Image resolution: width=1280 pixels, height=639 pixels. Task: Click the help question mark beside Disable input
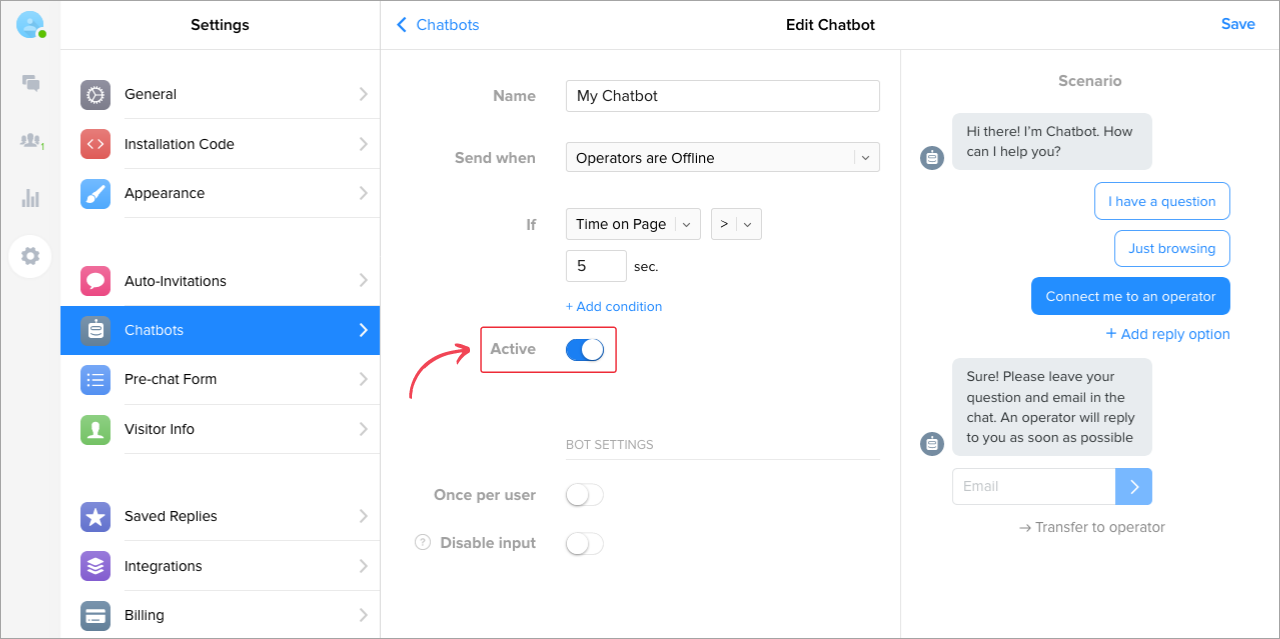coord(423,543)
